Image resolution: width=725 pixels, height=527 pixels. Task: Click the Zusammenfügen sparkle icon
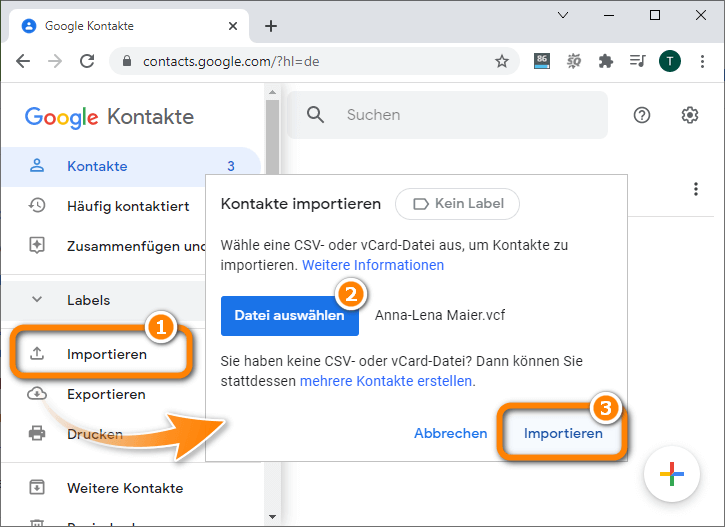click(x=37, y=245)
